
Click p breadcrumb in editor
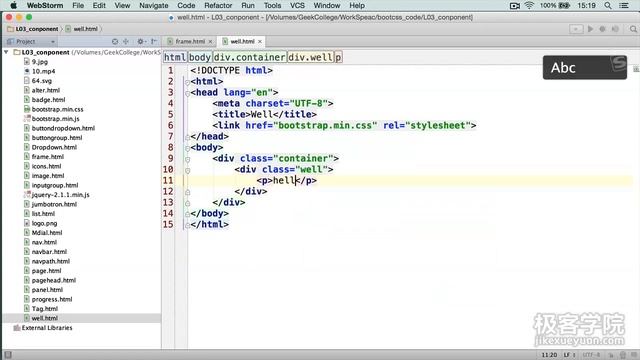coord(338,57)
